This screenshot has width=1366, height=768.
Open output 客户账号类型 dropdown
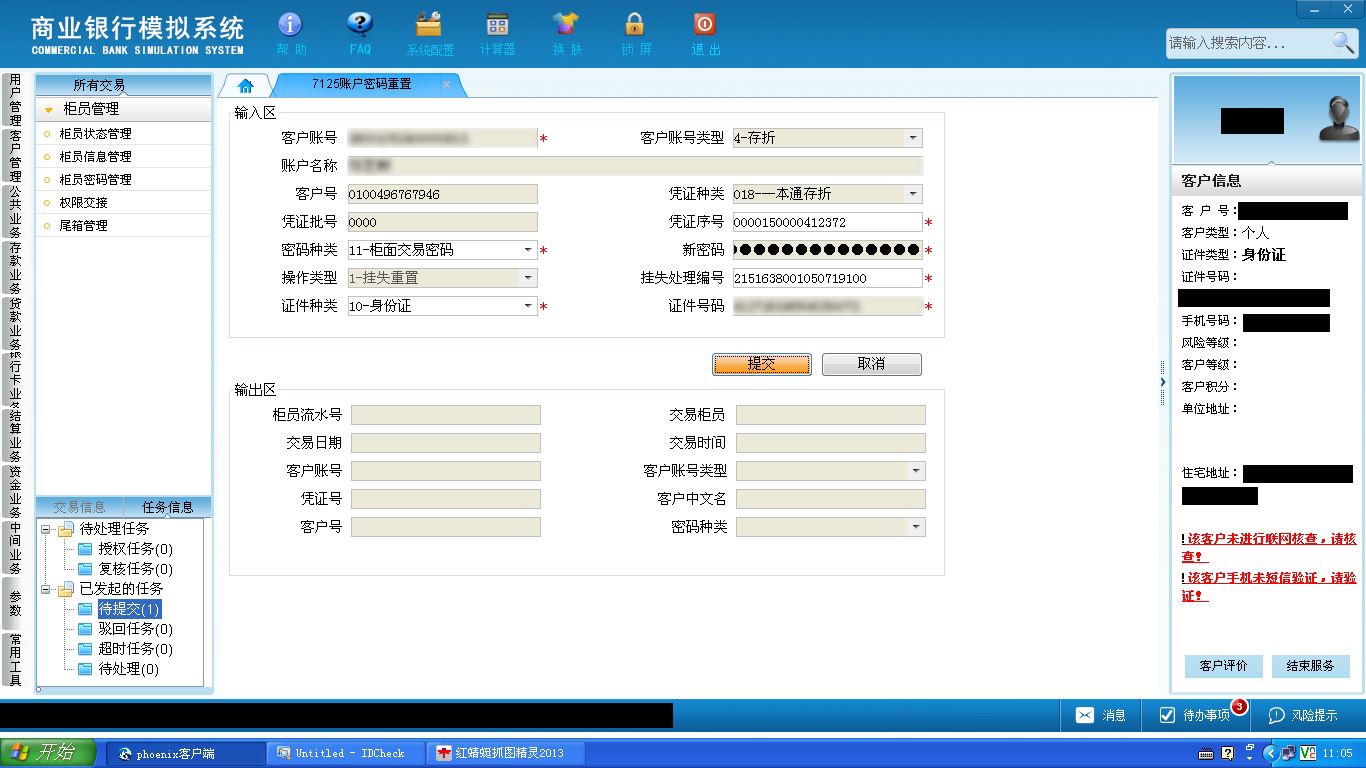coord(916,471)
